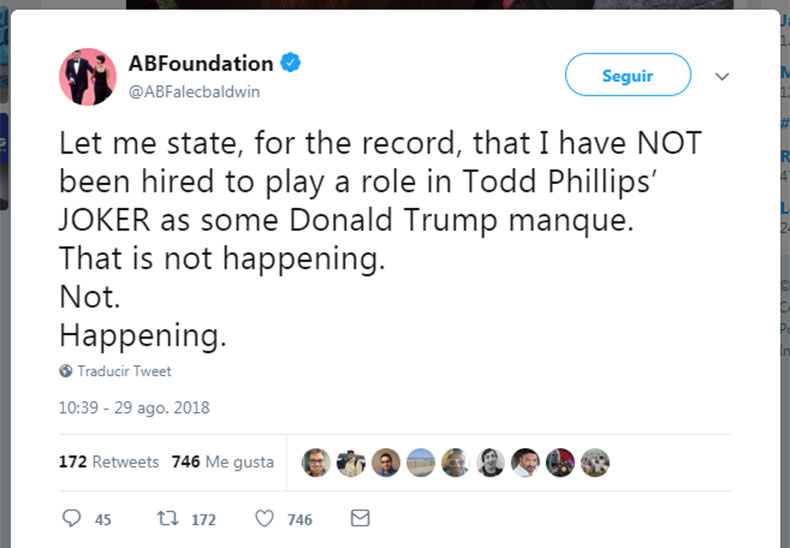Expand the tweet options chevron
Viewport: 790px width, 548px height.
tap(722, 76)
